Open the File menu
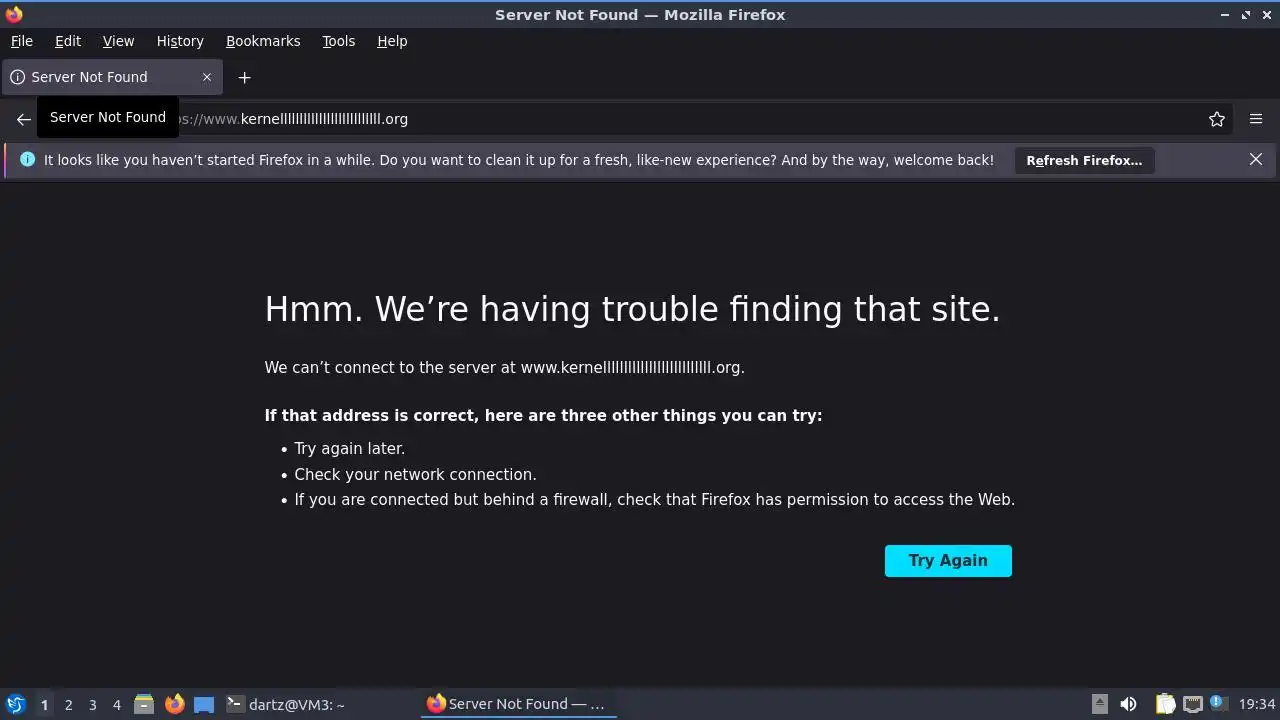The width and height of the screenshot is (1280, 720). click(22, 41)
